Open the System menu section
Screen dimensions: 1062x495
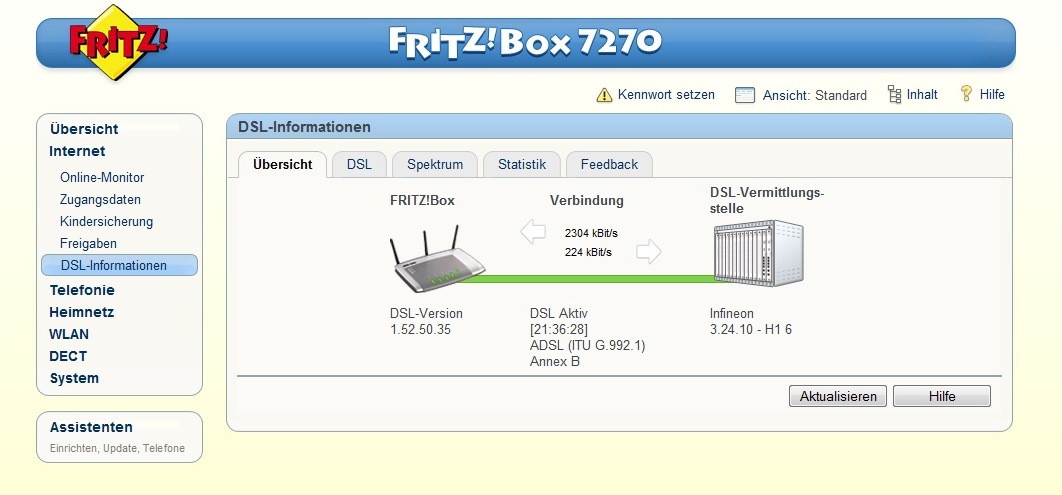point(75,378)
